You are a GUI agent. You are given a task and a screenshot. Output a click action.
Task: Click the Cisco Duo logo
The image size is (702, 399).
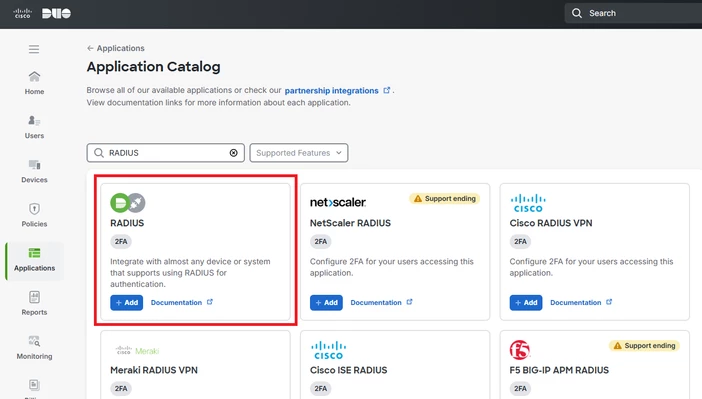coord(42,13)
